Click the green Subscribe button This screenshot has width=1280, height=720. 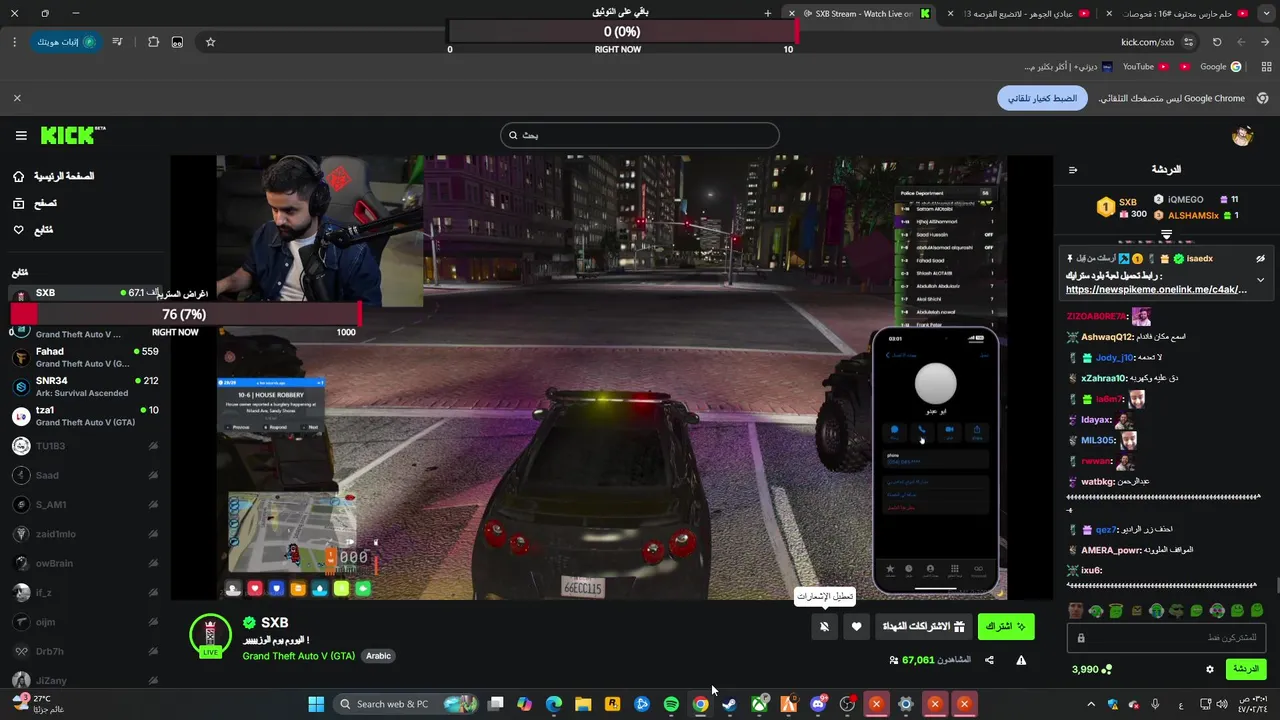[x=1006, y=626]
